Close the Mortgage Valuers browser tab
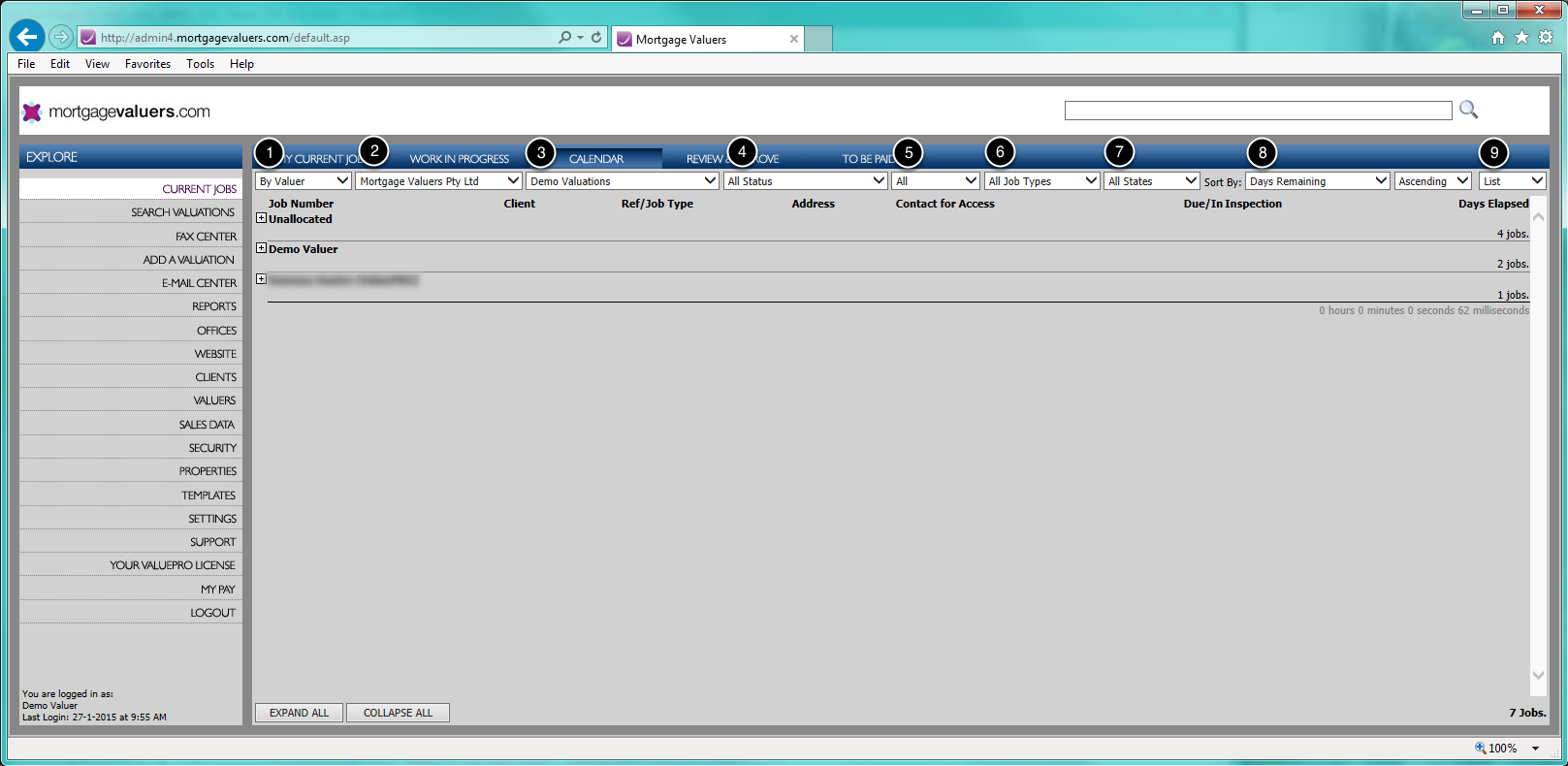Viewport: 1568px width, 766px height. point(794,39)
